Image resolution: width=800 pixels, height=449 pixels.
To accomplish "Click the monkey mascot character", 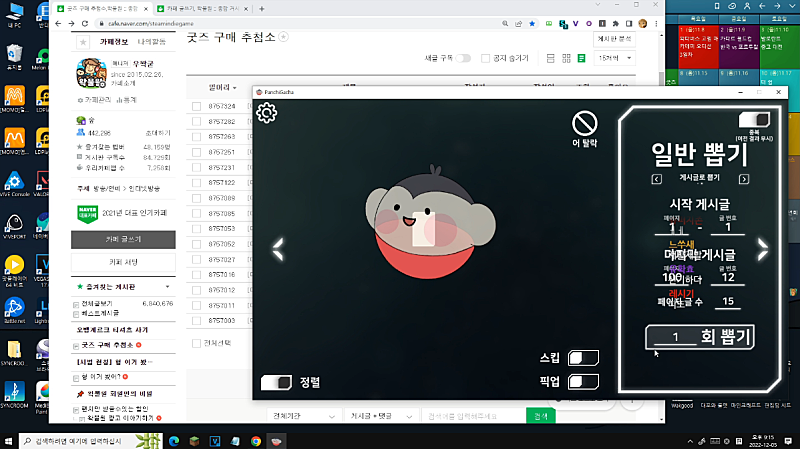I will click(430, 222).
